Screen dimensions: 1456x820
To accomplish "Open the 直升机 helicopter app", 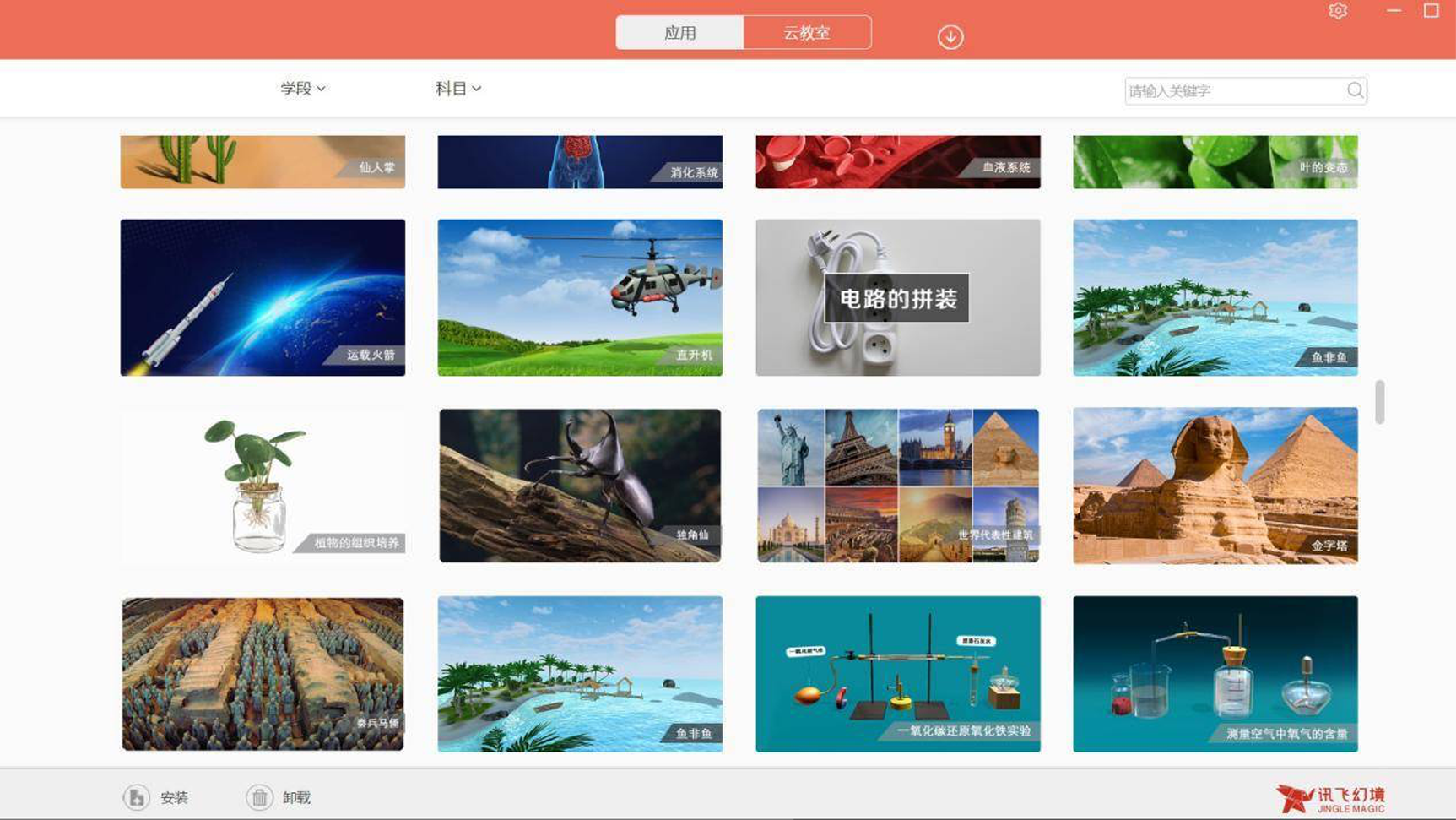I will coord(580,297).
